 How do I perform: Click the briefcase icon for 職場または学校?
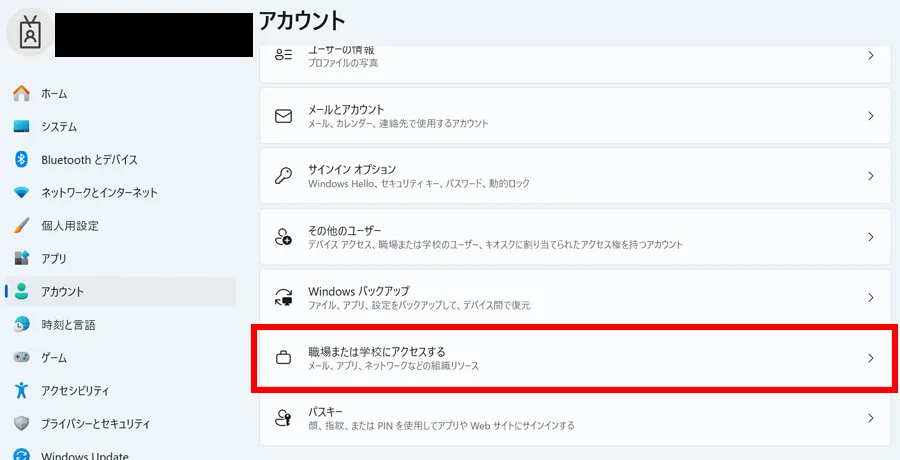coord(283,358)
